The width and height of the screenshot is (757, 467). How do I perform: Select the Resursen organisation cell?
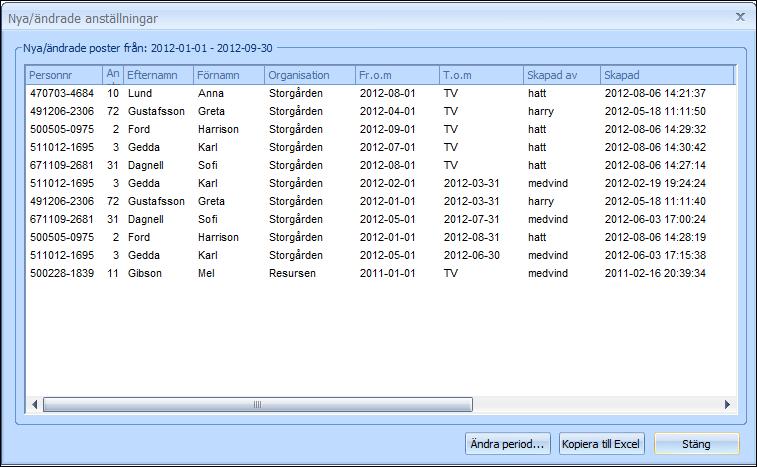(x=292, y=273)
